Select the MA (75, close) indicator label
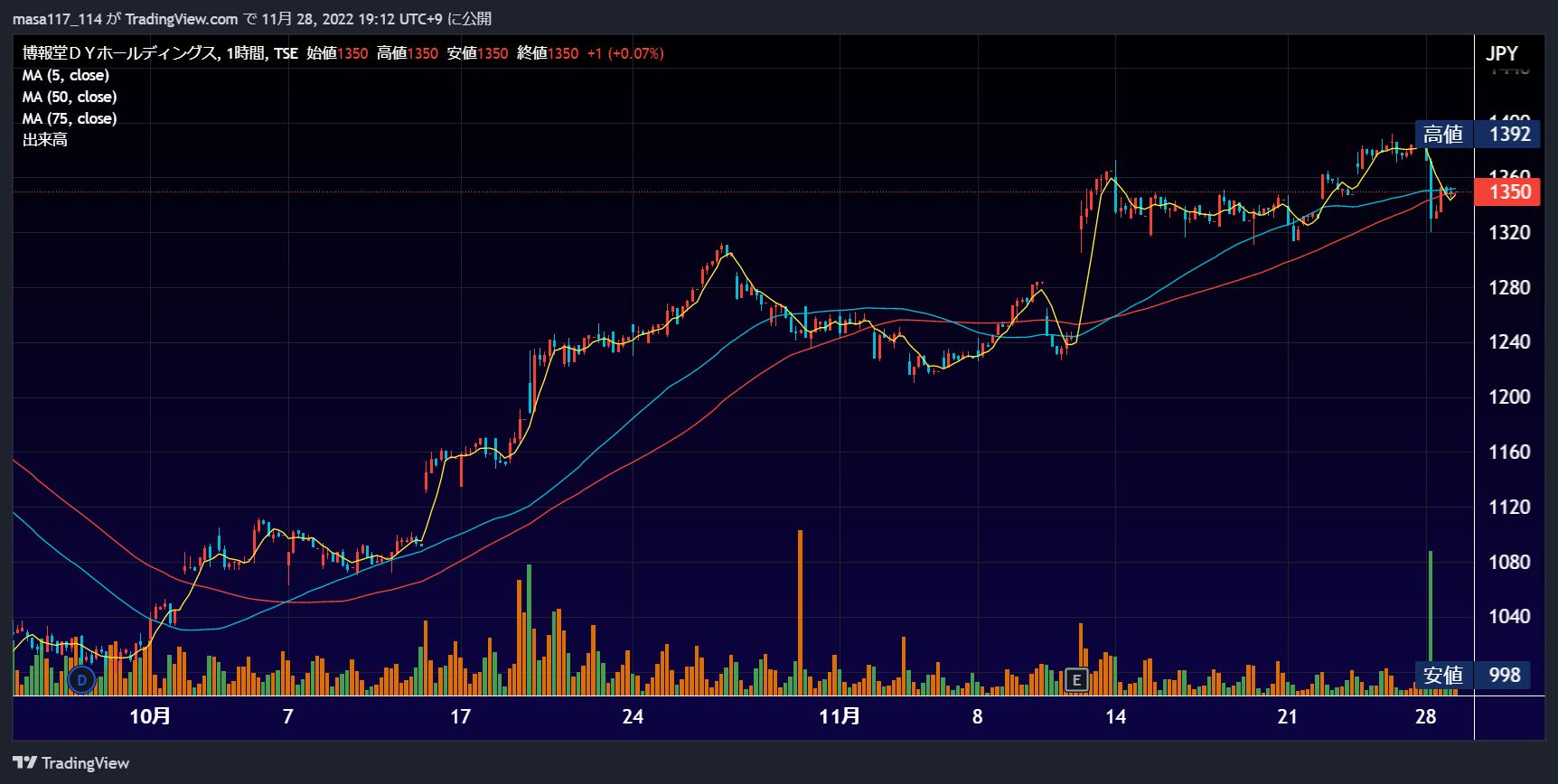 point(70,118)
